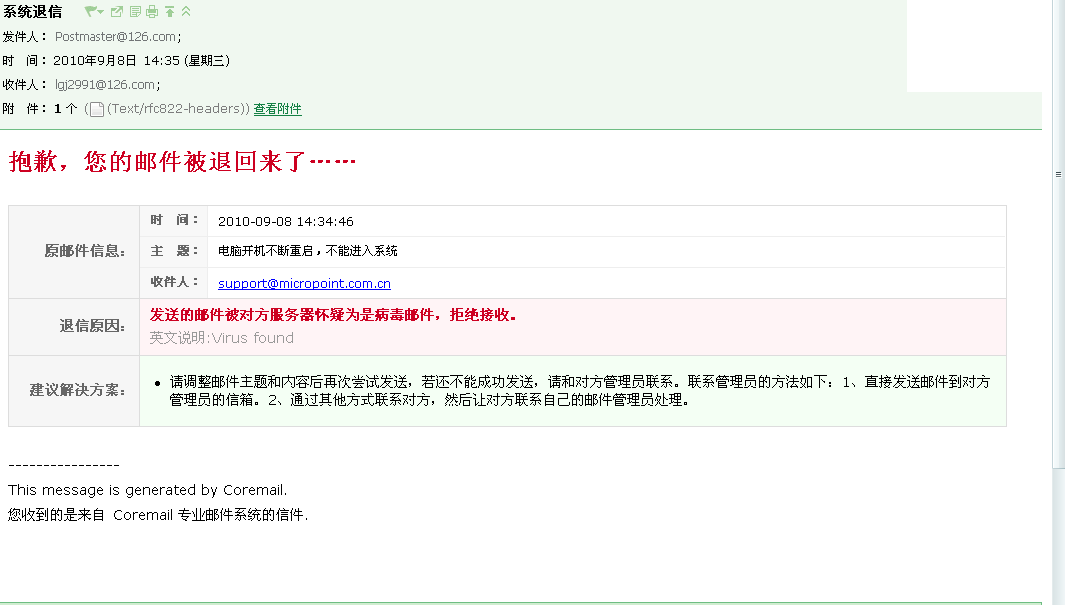Click recipient lgj2991@126.com
The width and height of the screenshot is (1065, 605).
pos(105,85)
